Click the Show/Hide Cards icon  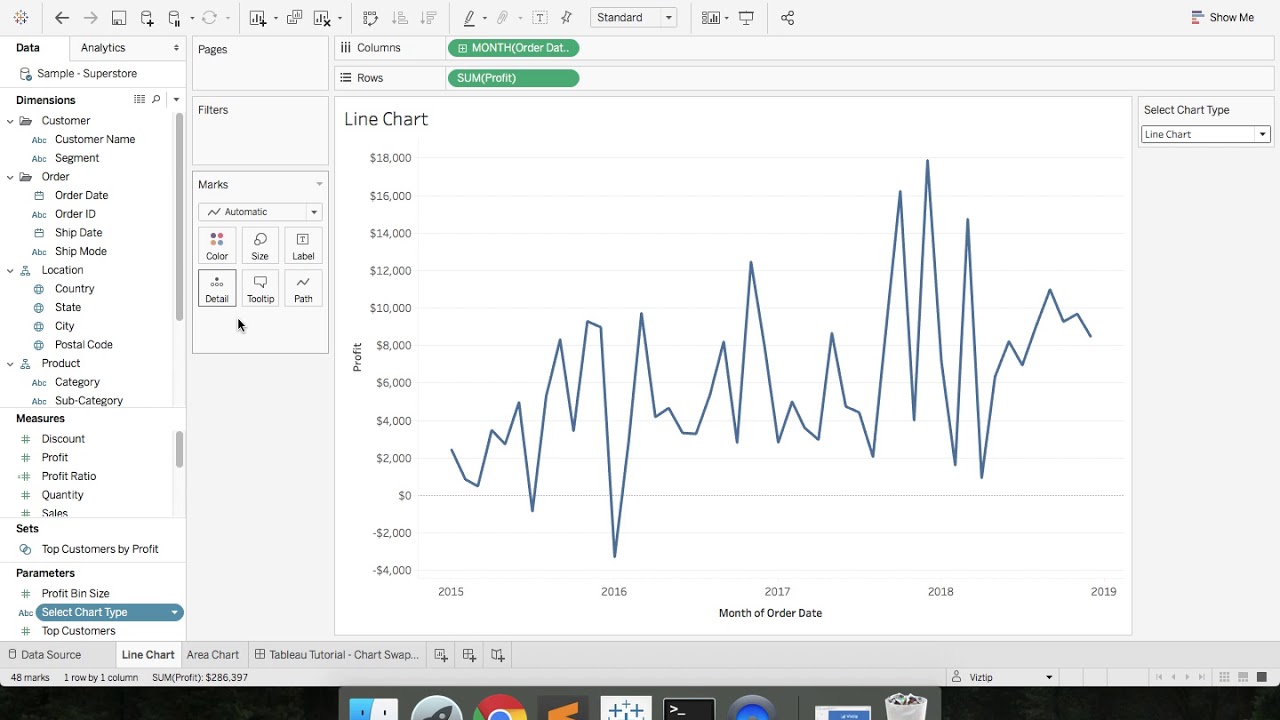click(711, 18)
